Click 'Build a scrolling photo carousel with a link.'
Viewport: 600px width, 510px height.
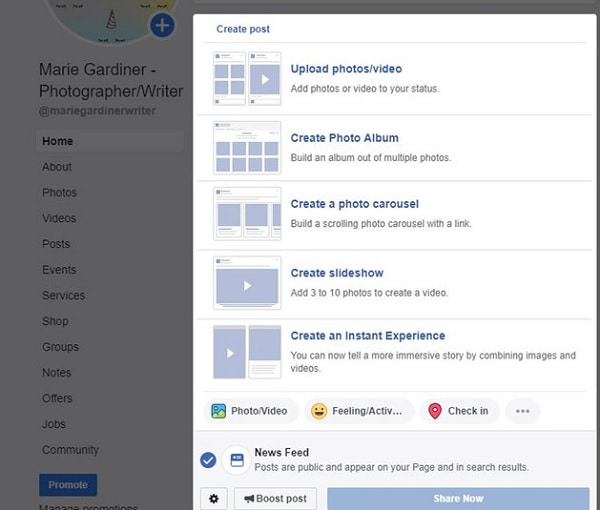click(381, 224)
